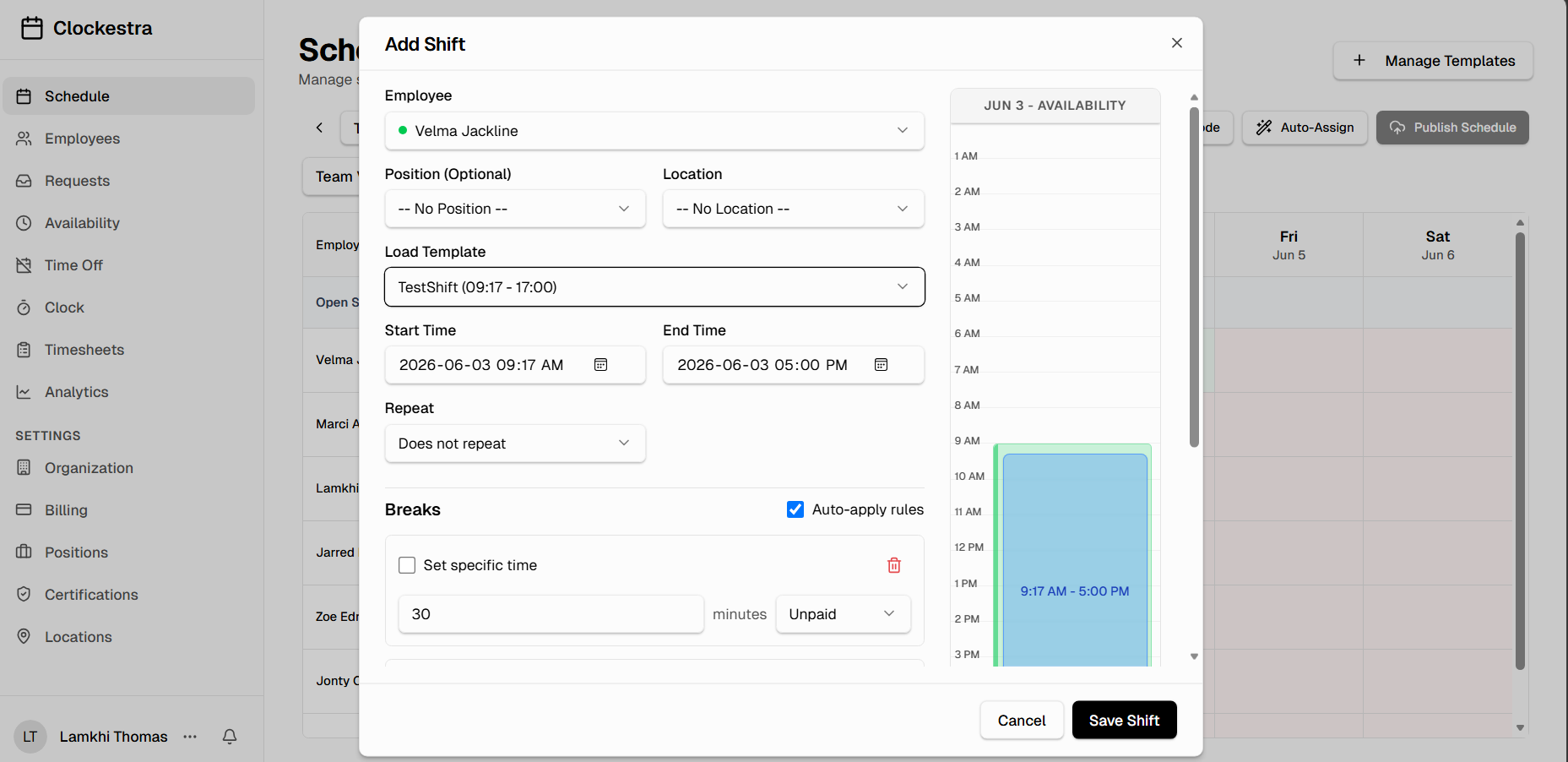This screenshot has height=762, width=1568.
Task: Click the Fri Jun 5 column header
Action: [x=1289, y=245]
